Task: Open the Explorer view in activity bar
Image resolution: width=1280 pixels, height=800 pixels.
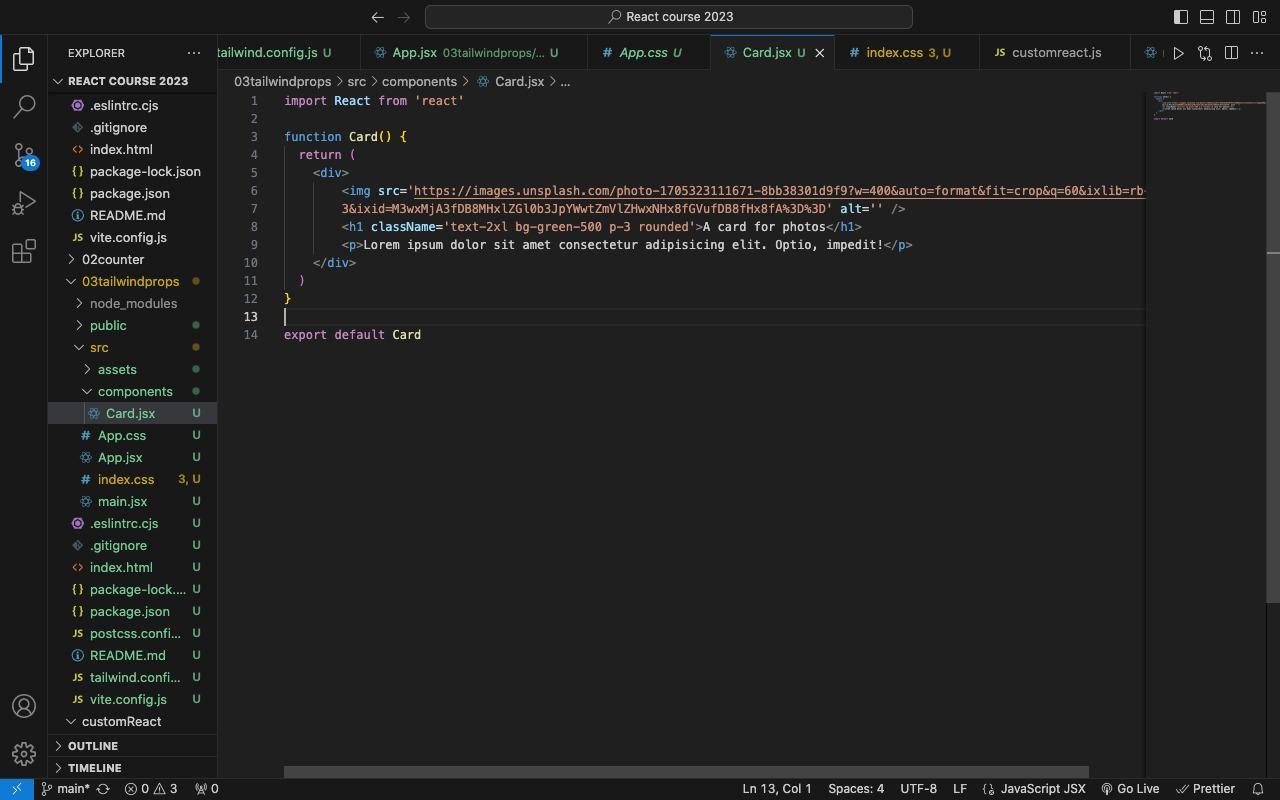Action: click(24, 59)
